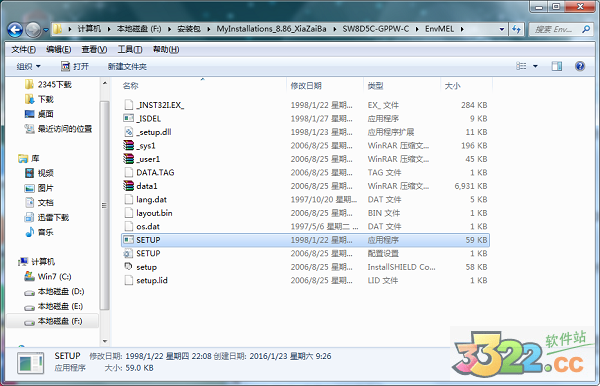This screenshot has width=600, height=386.
Task: Click MyInstallations_8.86_XiaZaiBa breadcrumb segment
Action: coord(271,29)
